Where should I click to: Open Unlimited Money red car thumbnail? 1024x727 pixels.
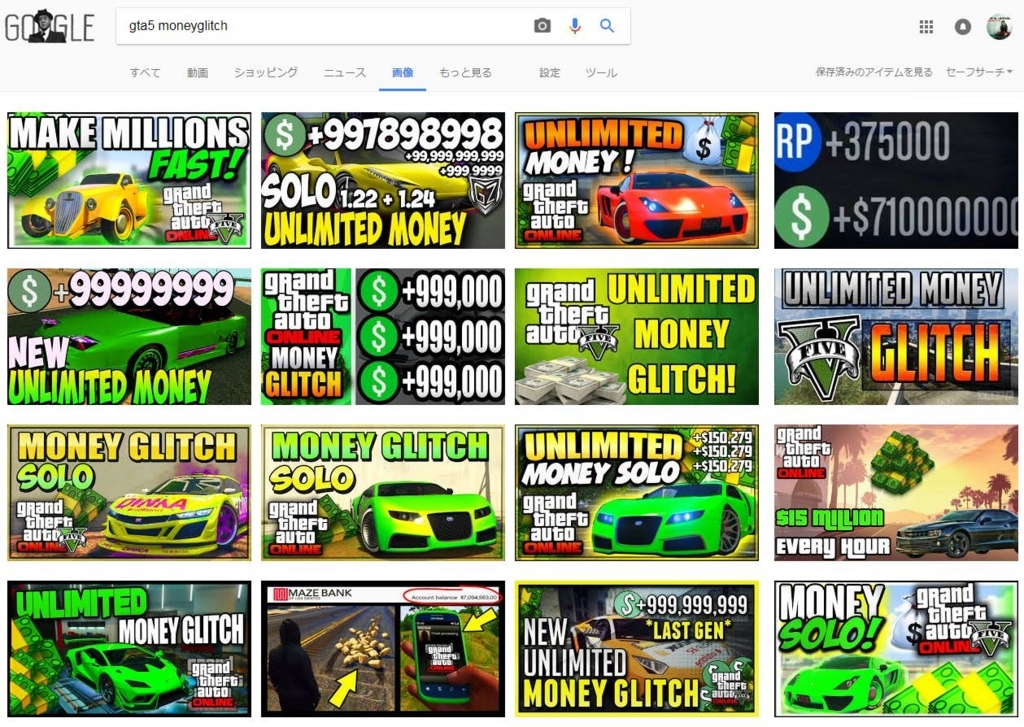point(637,180)
